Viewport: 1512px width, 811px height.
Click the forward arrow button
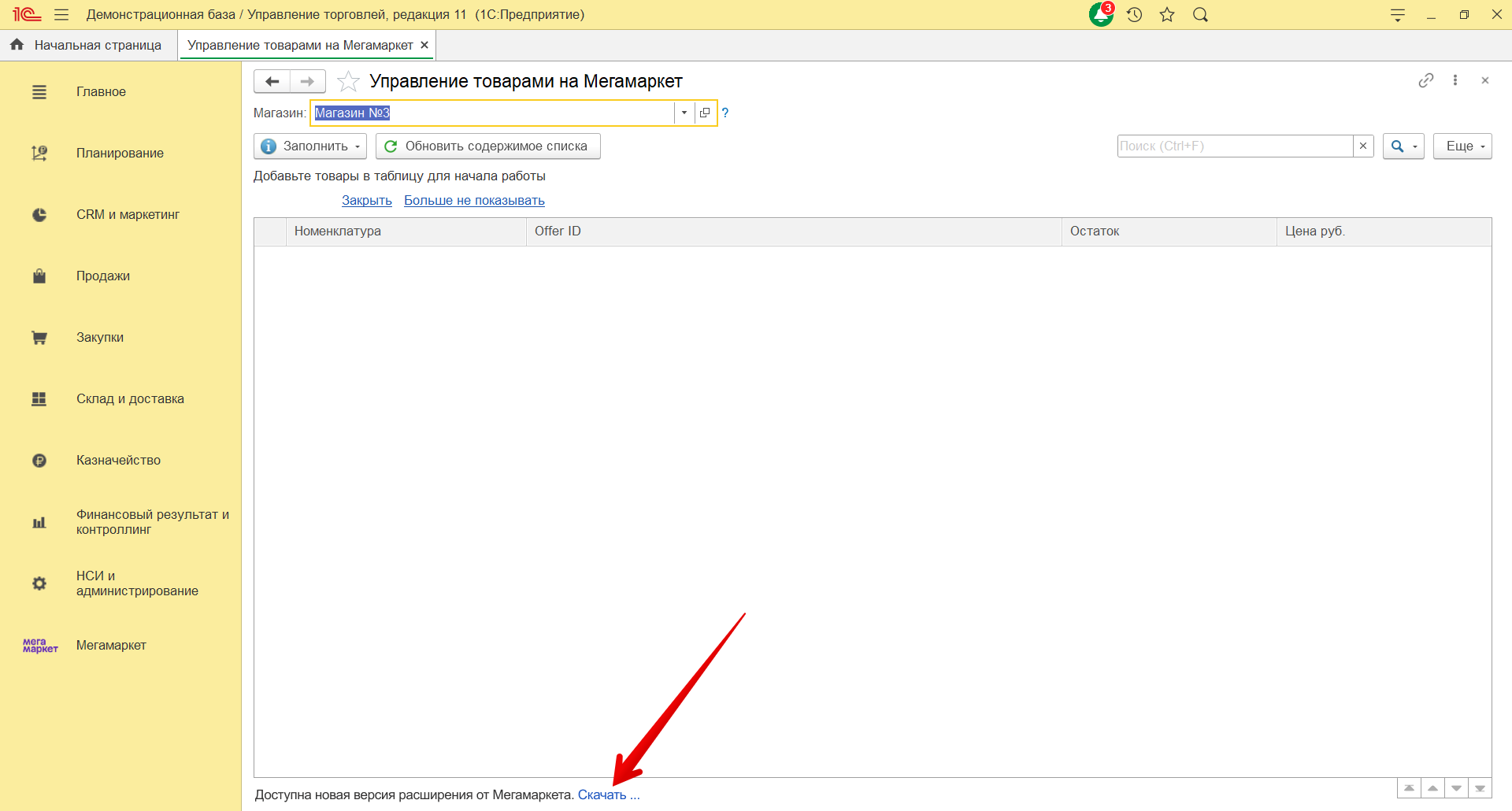pyautogui.click(x=308, y=81)
